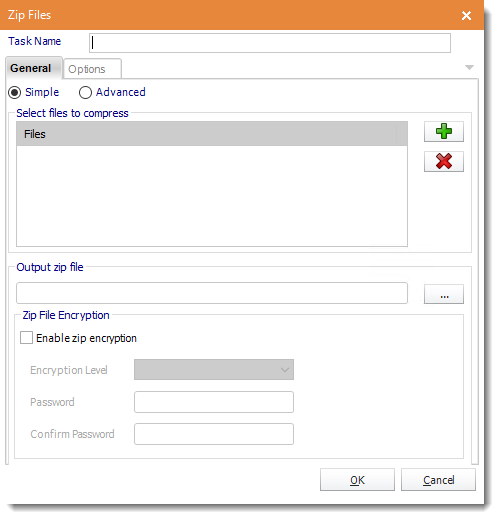This screenshot has height=519, width=499.
Task: Browse for output zip file with the ellipsis button
Action: [444, 294]
